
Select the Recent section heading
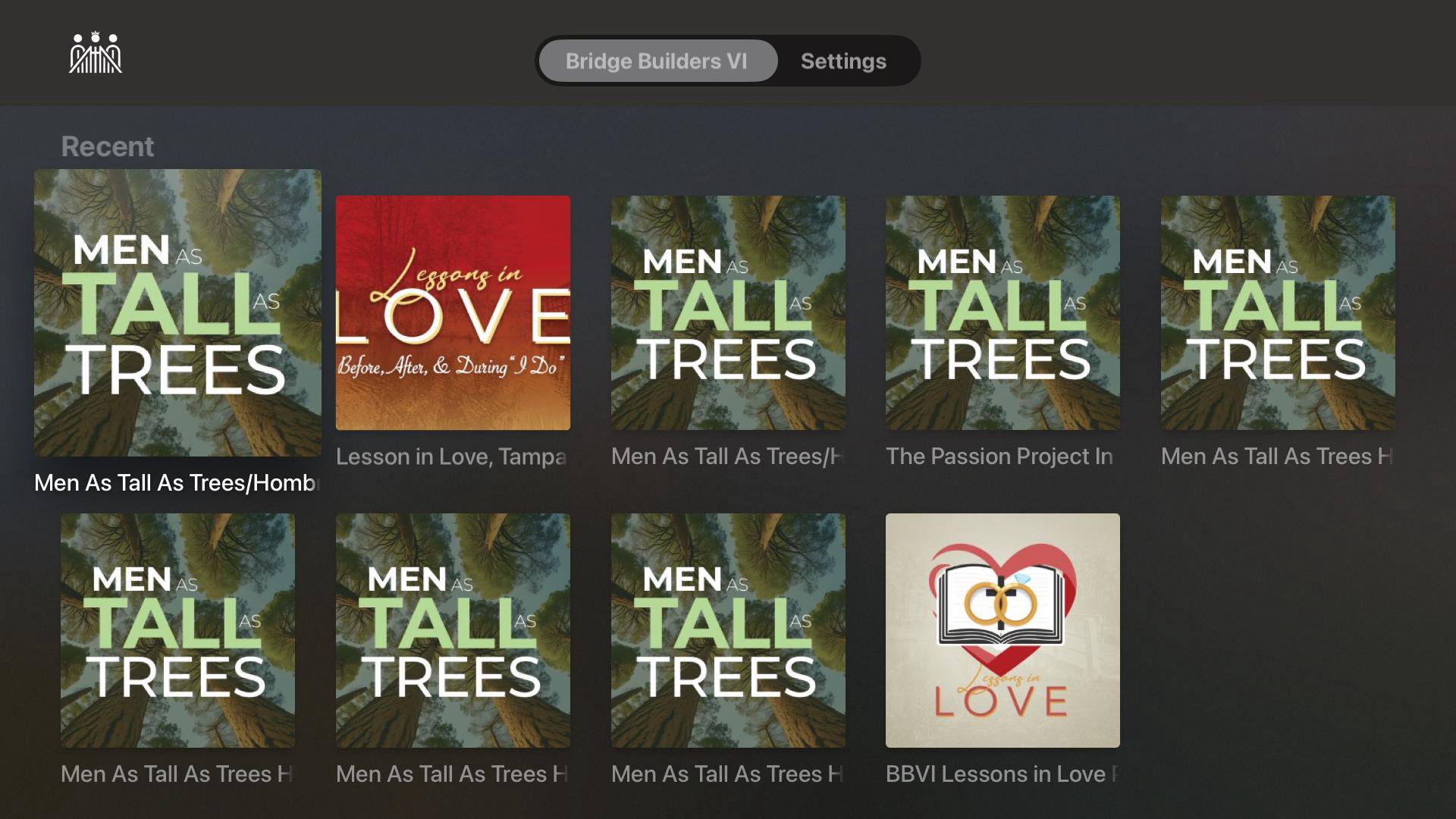click(x=107, y=146)
